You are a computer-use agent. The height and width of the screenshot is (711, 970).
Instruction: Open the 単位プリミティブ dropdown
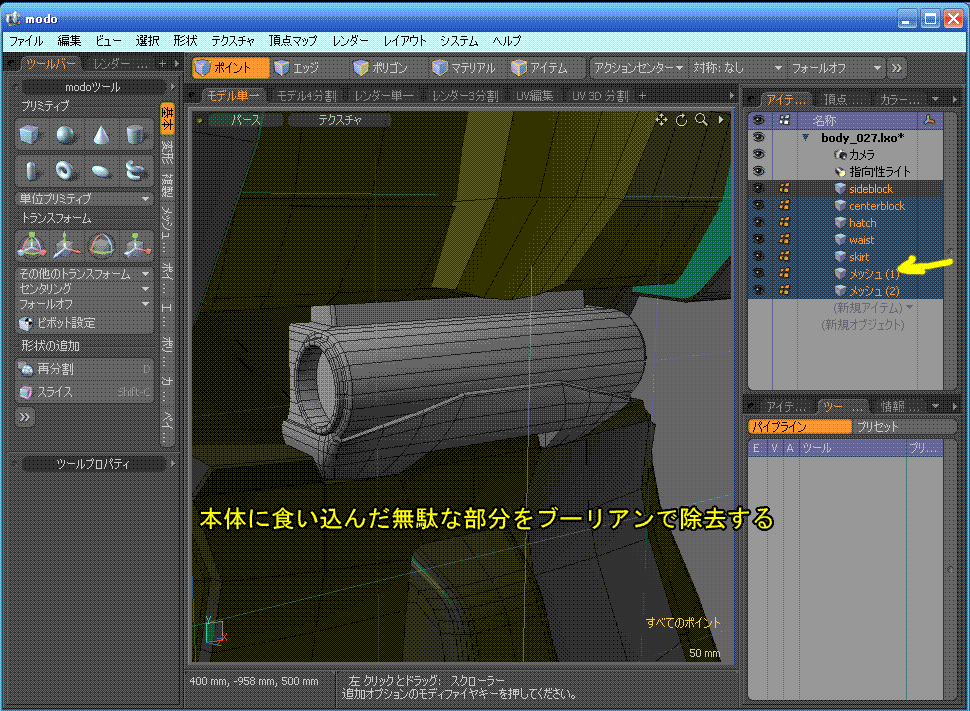(x=83, y=198)
